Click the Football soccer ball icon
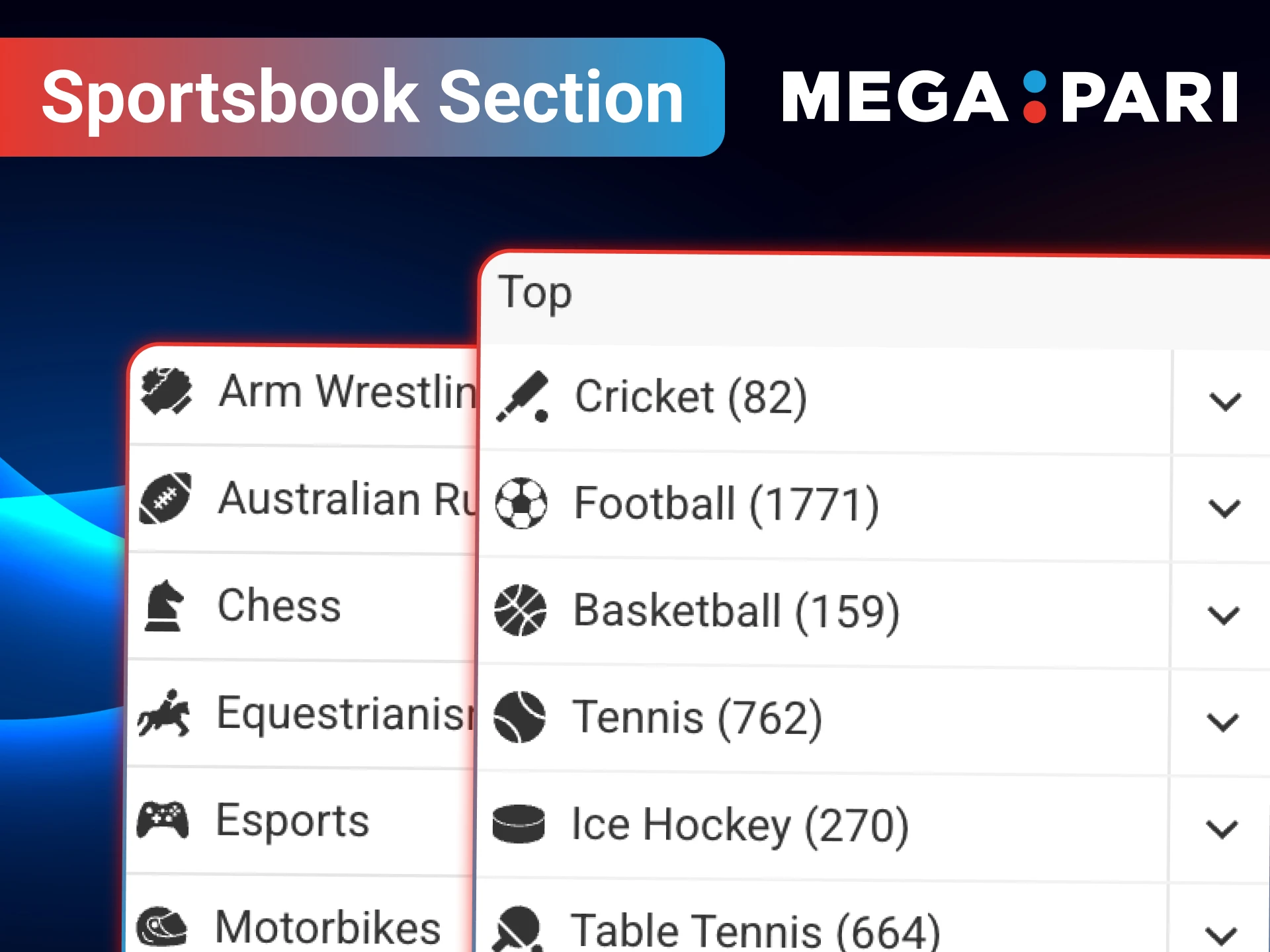 pos(521,502)
